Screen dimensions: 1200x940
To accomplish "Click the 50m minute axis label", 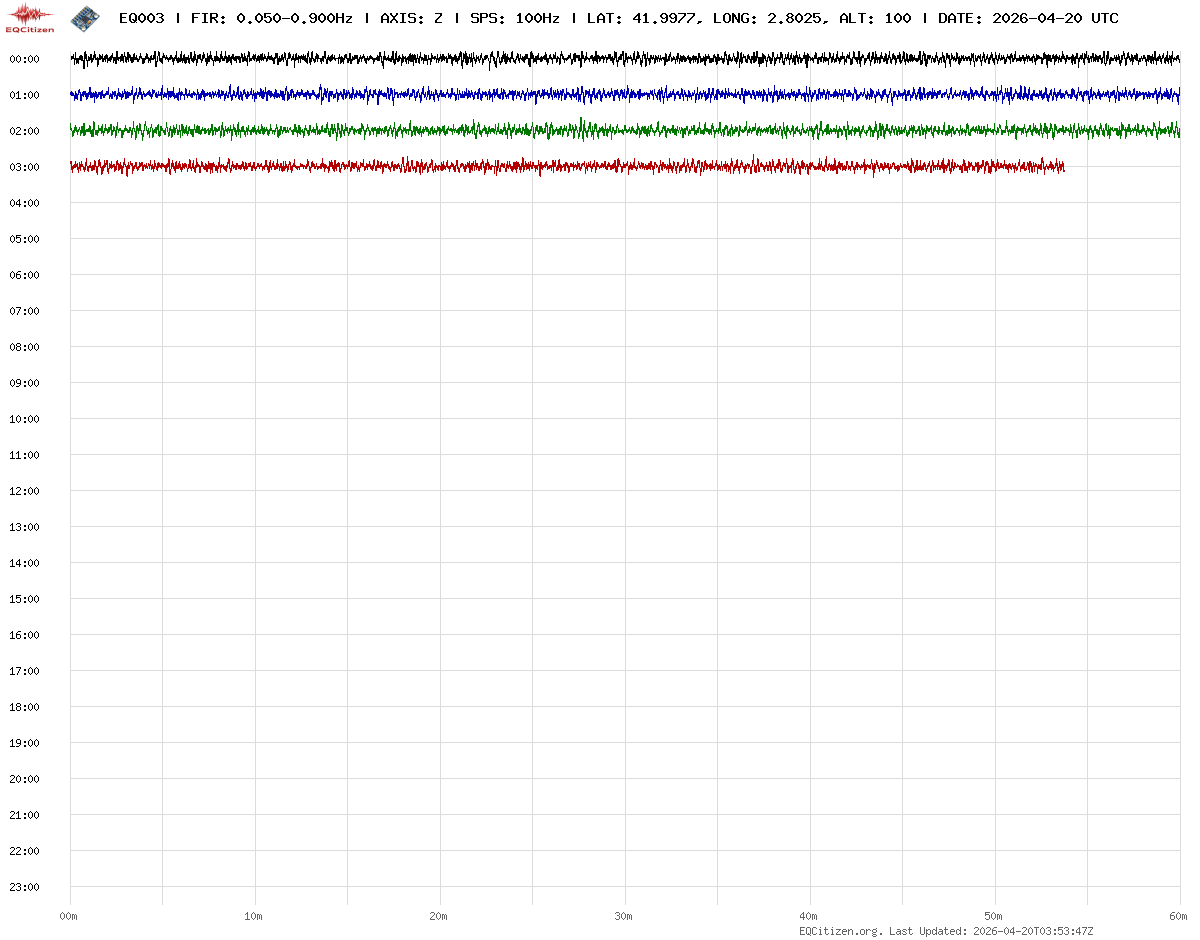I will coord(994,916).
